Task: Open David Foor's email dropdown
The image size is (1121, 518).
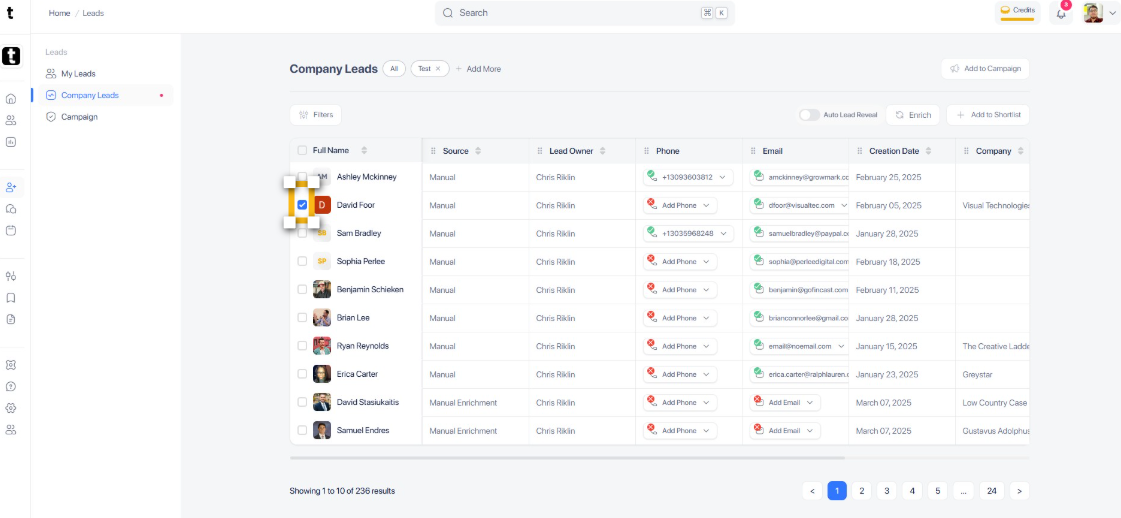Action: [x=844, y=205]
